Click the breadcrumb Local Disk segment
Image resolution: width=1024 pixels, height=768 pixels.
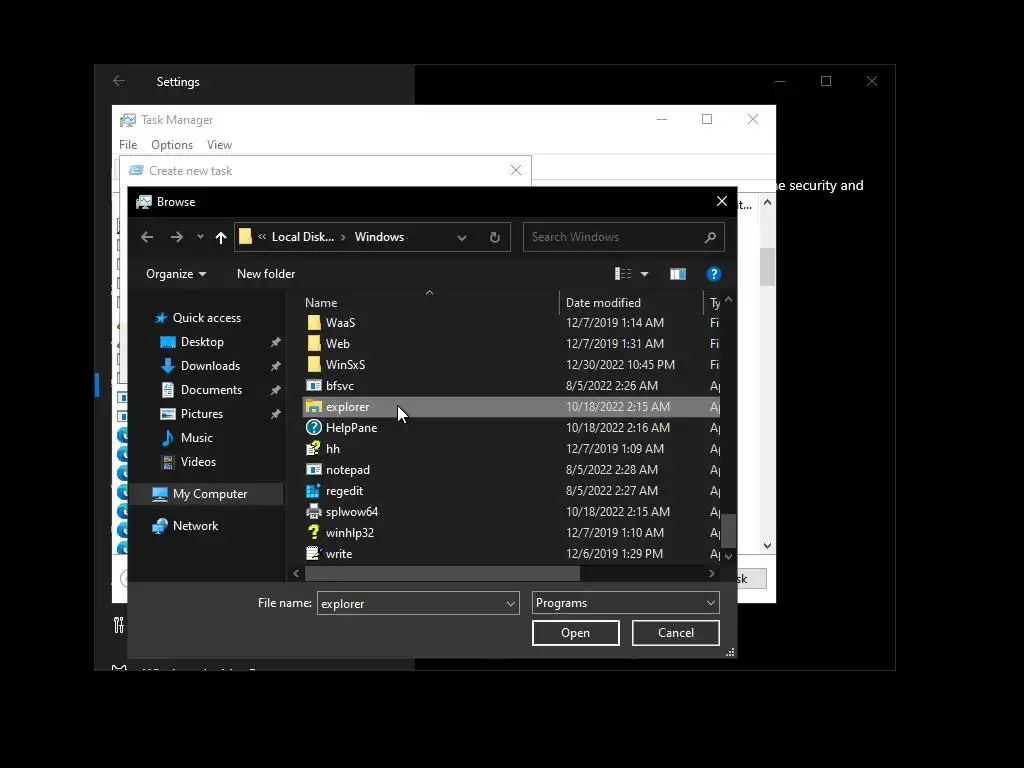pyautogui.click(x=303, y=237)
